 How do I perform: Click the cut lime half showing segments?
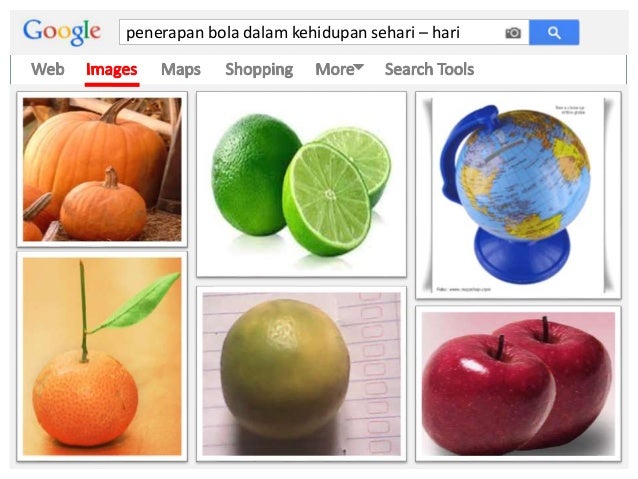click(327, 199)
